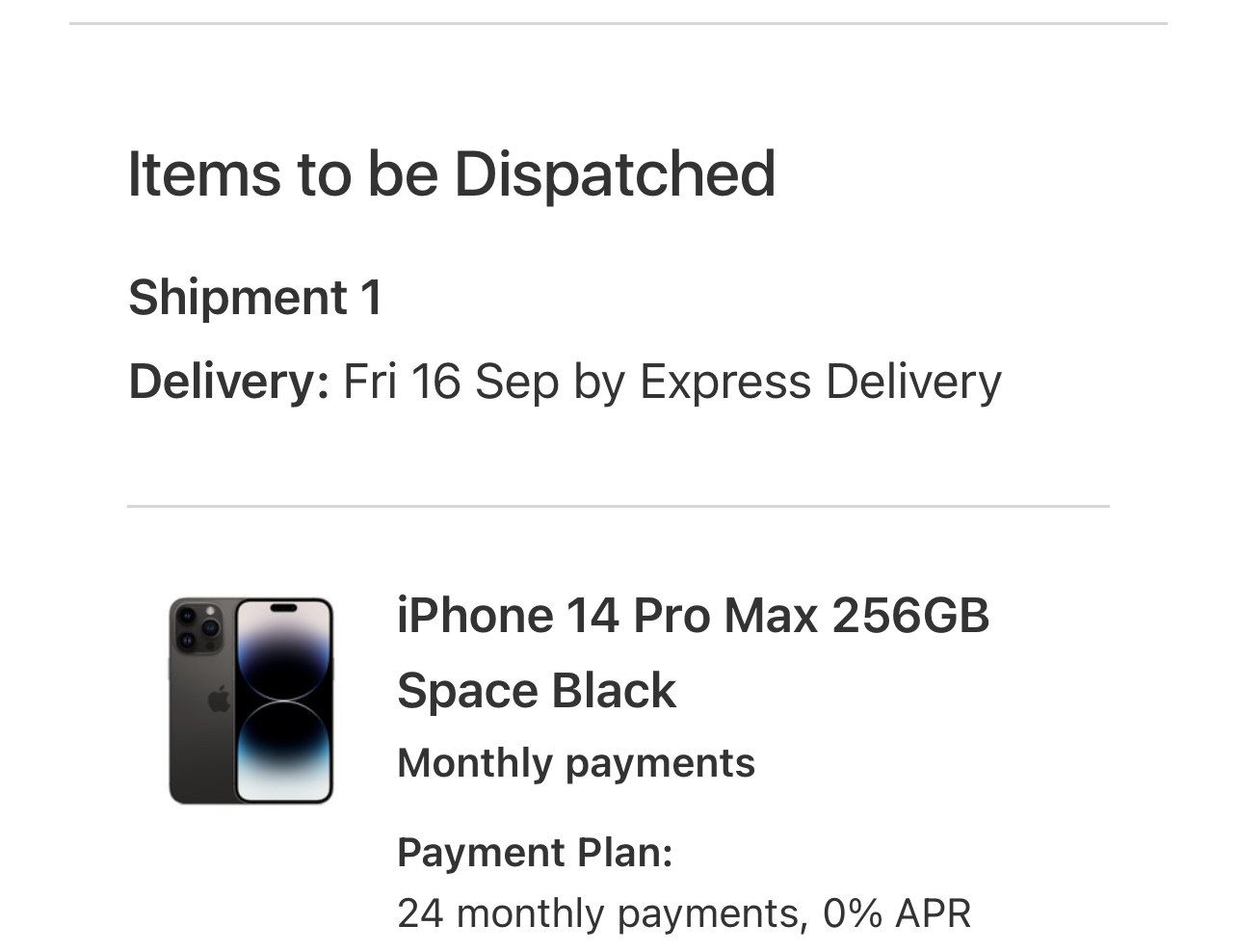The image size is (1237, 952).
Task: Click the top horizontal separator line
Action: (618, 23)
